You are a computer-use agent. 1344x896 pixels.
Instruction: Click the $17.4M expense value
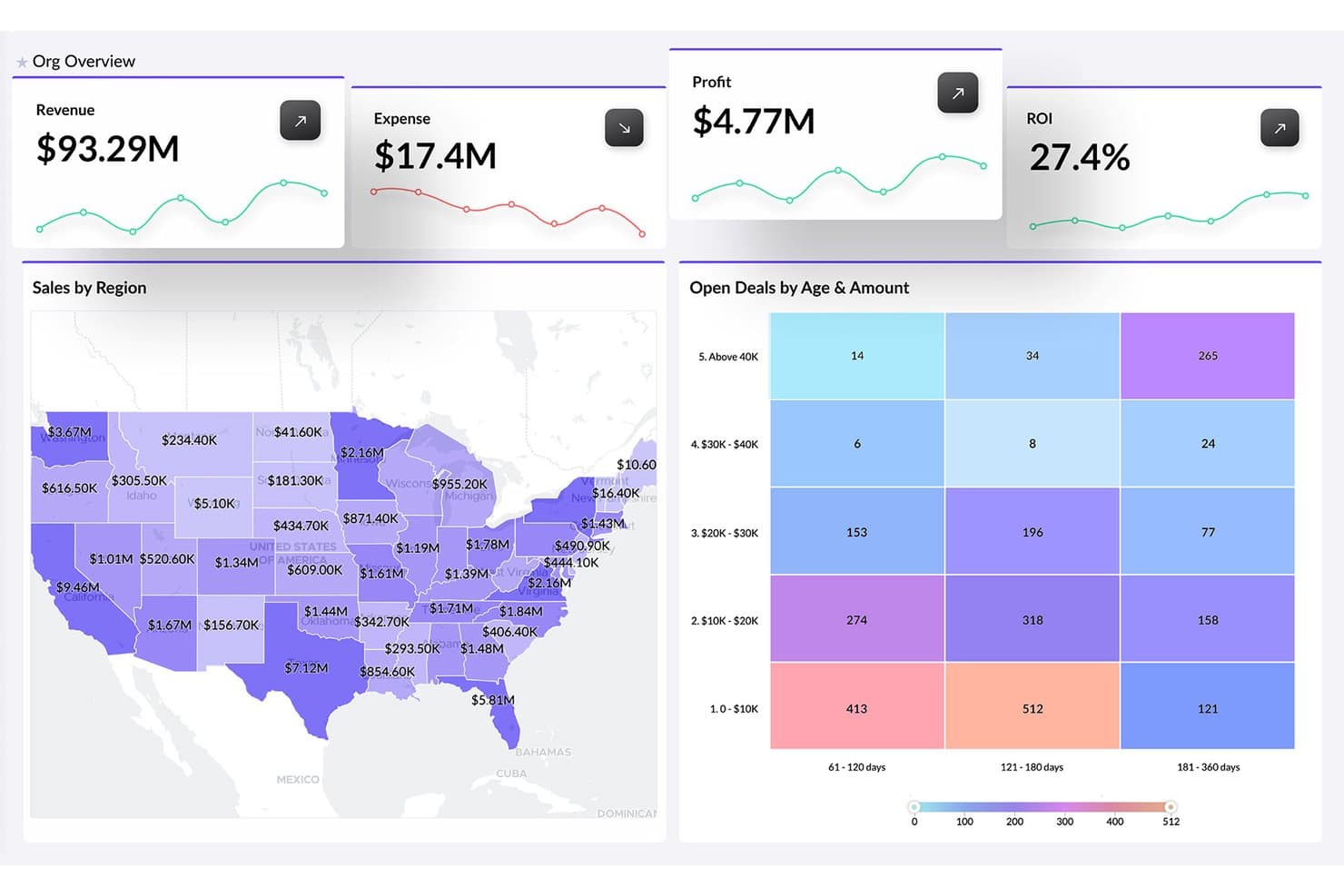point(435,156)
